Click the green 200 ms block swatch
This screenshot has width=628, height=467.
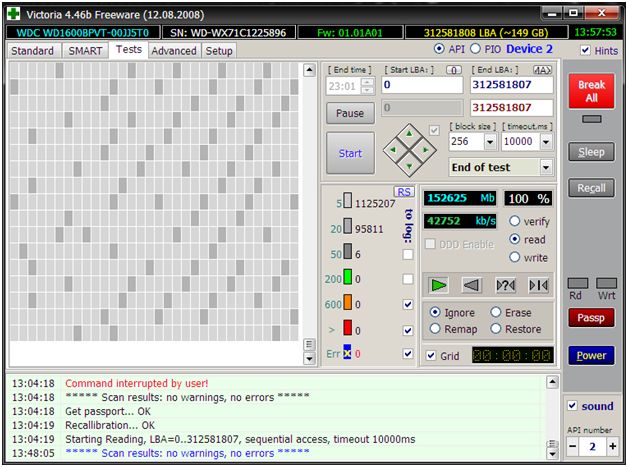348,277
